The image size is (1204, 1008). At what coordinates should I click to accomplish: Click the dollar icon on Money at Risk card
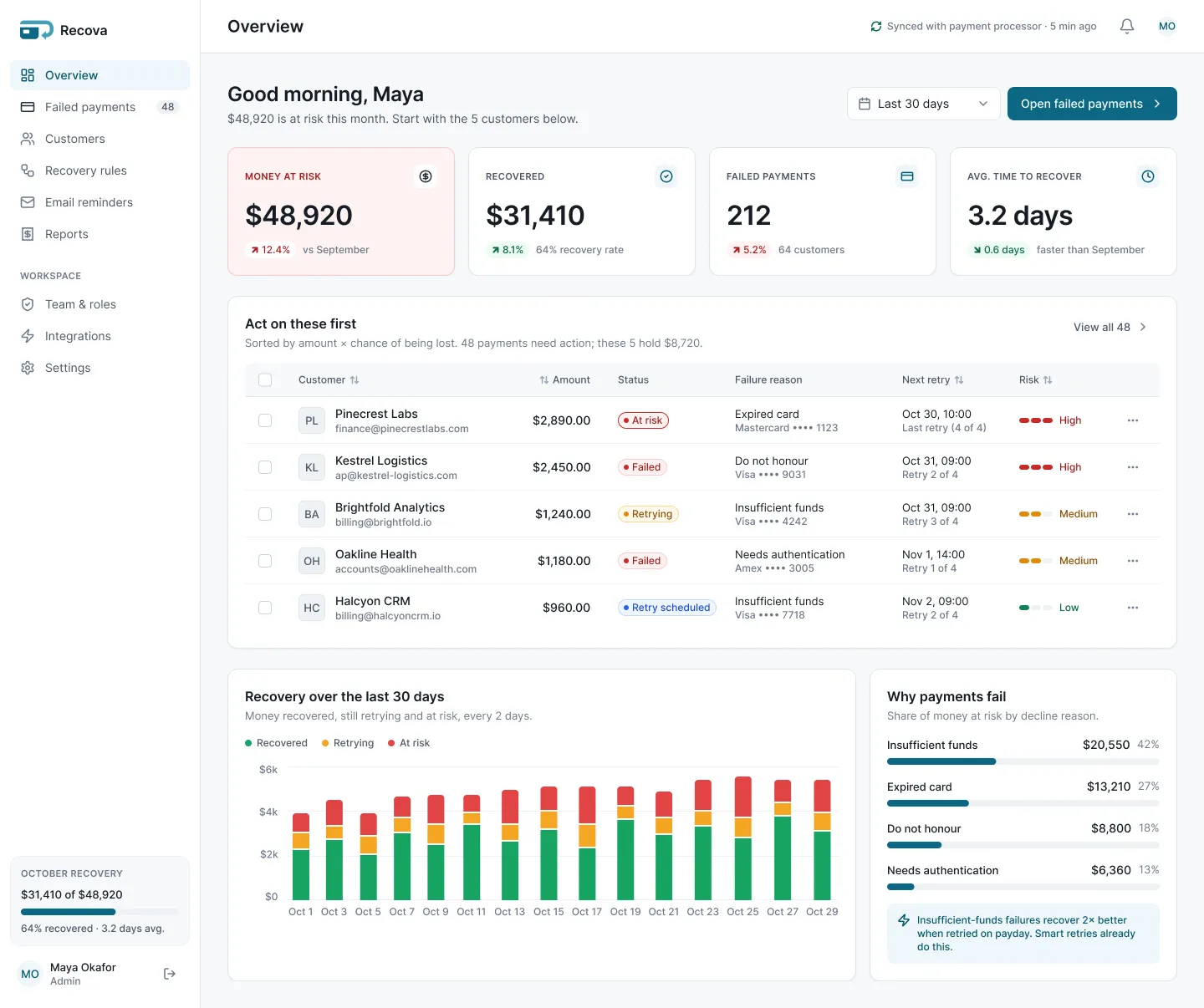tap(426, 176)
